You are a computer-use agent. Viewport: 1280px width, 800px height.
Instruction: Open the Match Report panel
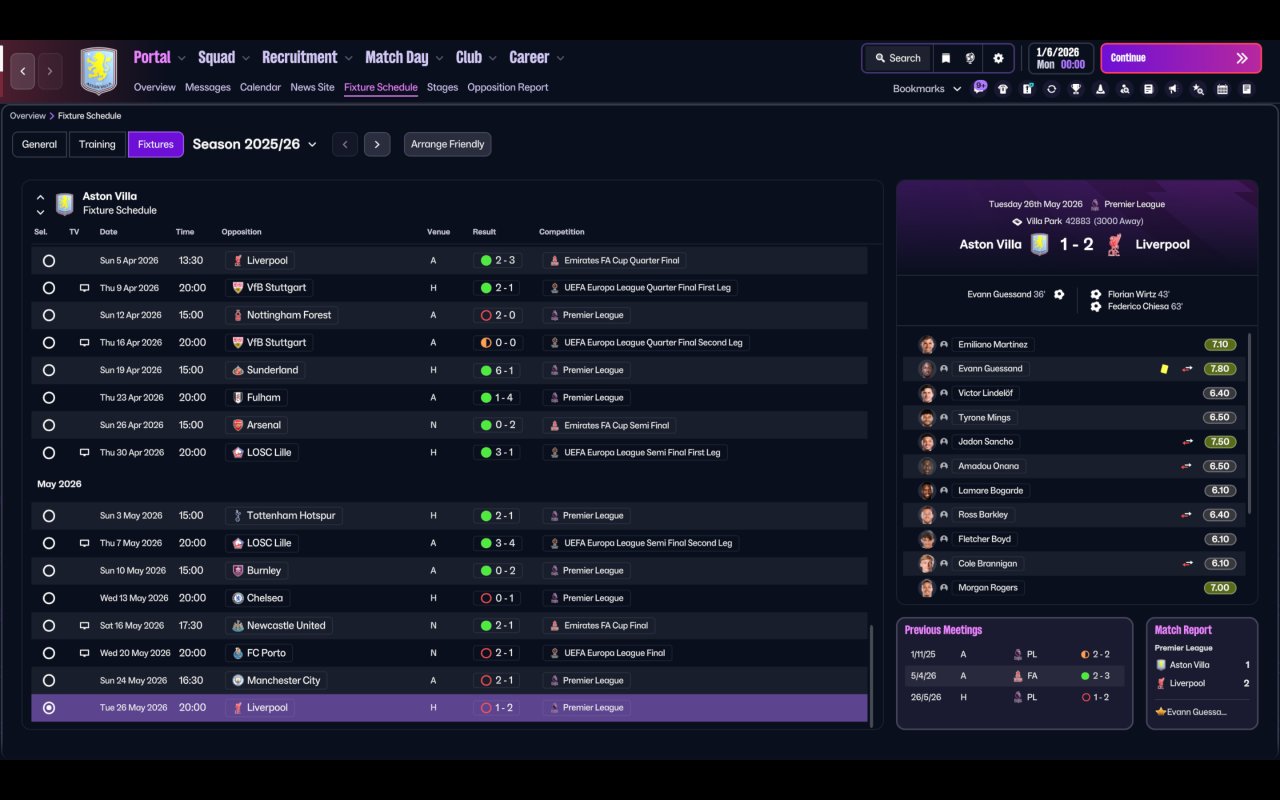tap(1202, 673)
